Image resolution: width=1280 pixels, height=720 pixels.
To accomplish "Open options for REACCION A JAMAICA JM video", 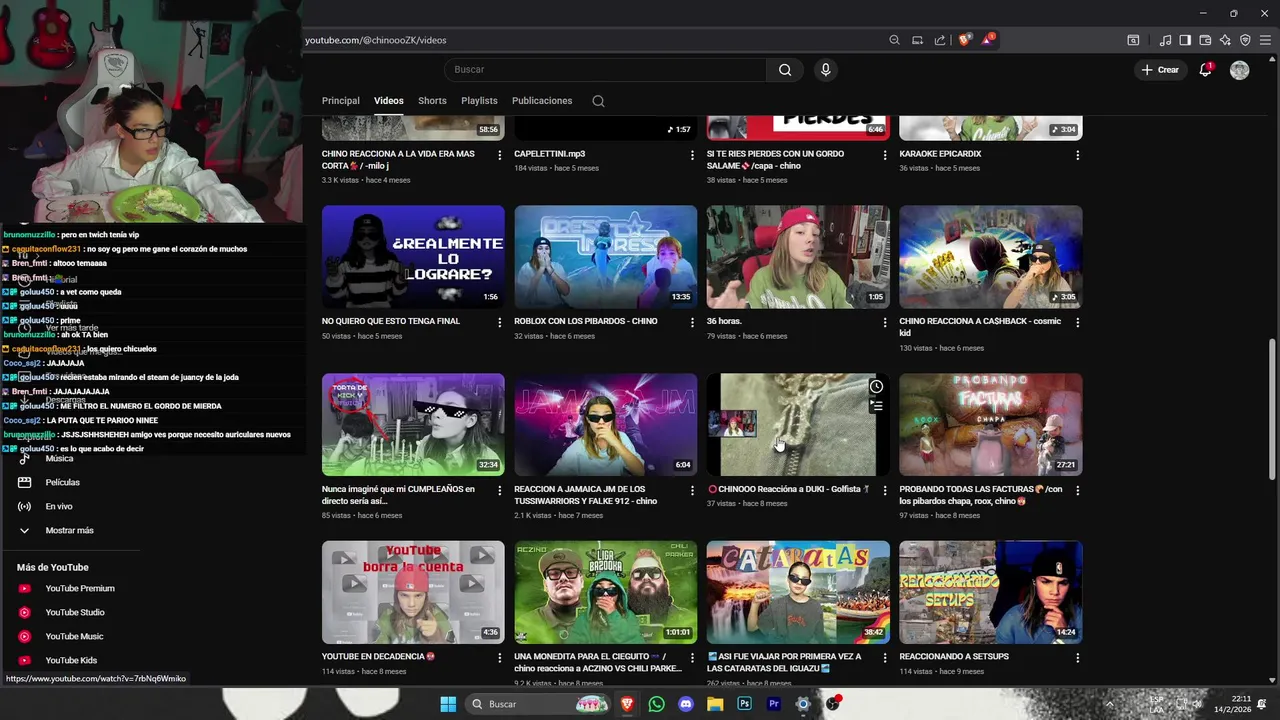I will pos(692,491).
